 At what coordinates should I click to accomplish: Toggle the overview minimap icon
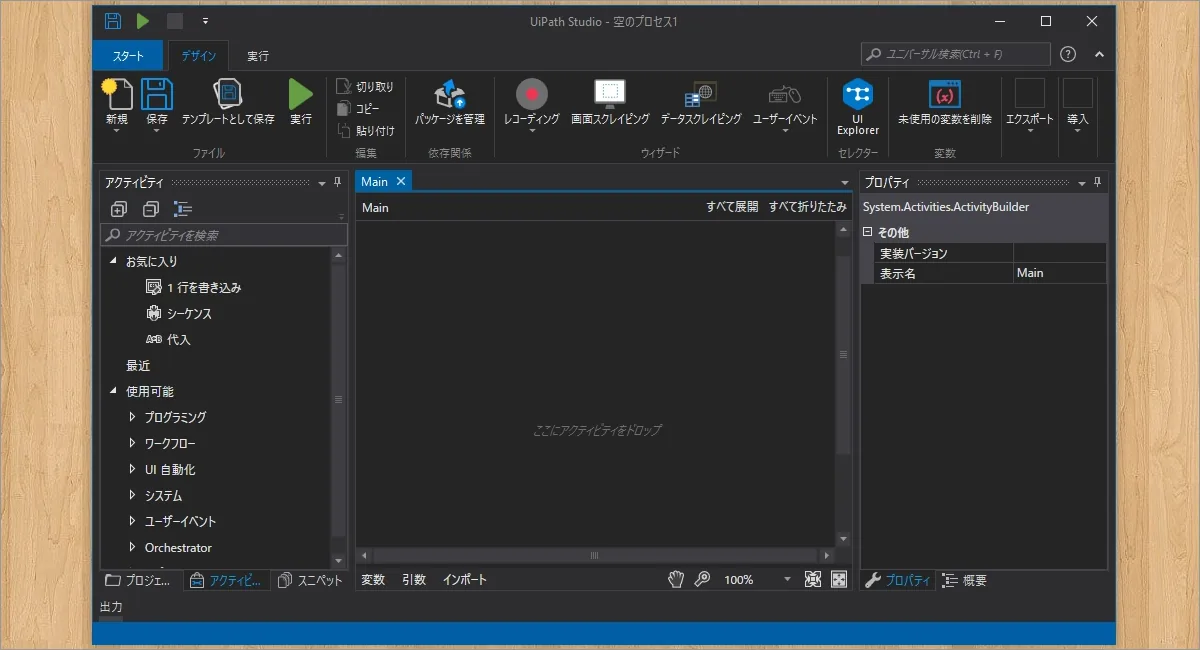(839, 579)
